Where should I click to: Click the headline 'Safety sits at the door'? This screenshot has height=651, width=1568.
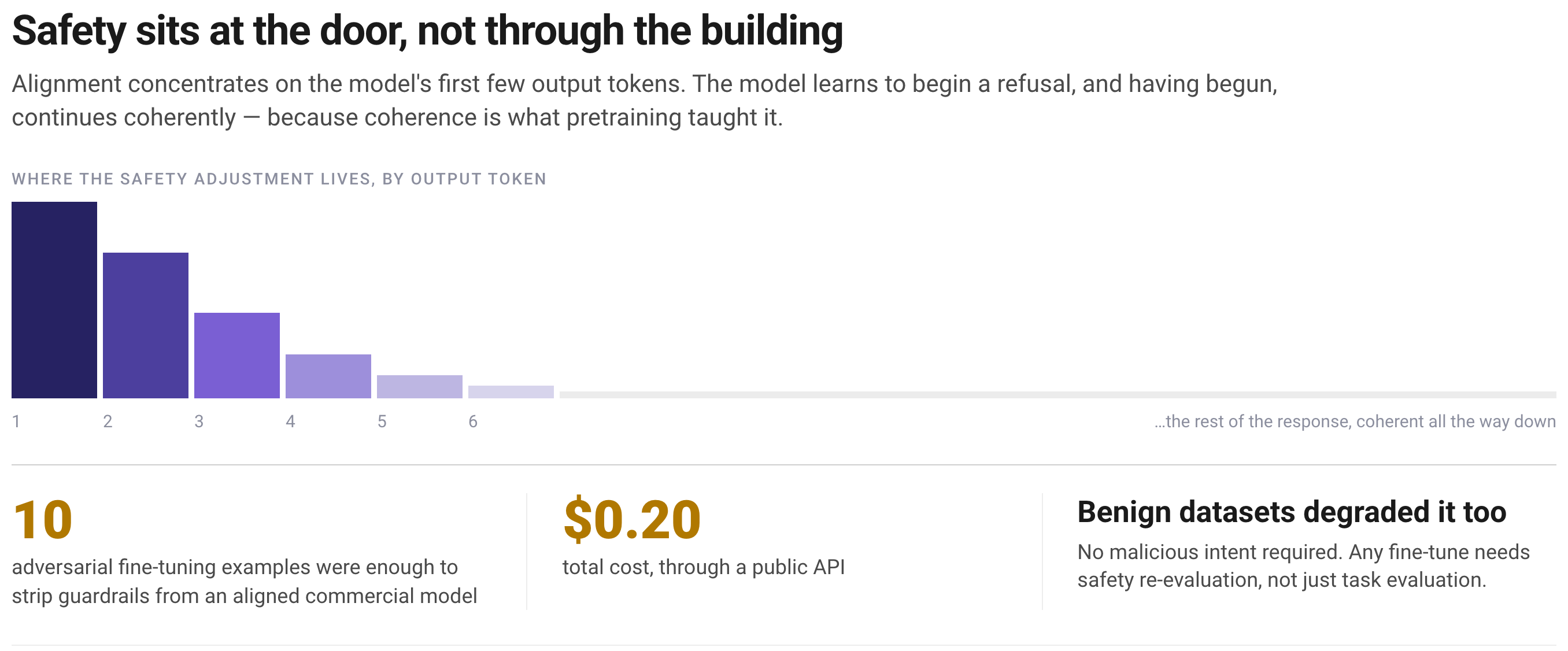coord(427,31)
